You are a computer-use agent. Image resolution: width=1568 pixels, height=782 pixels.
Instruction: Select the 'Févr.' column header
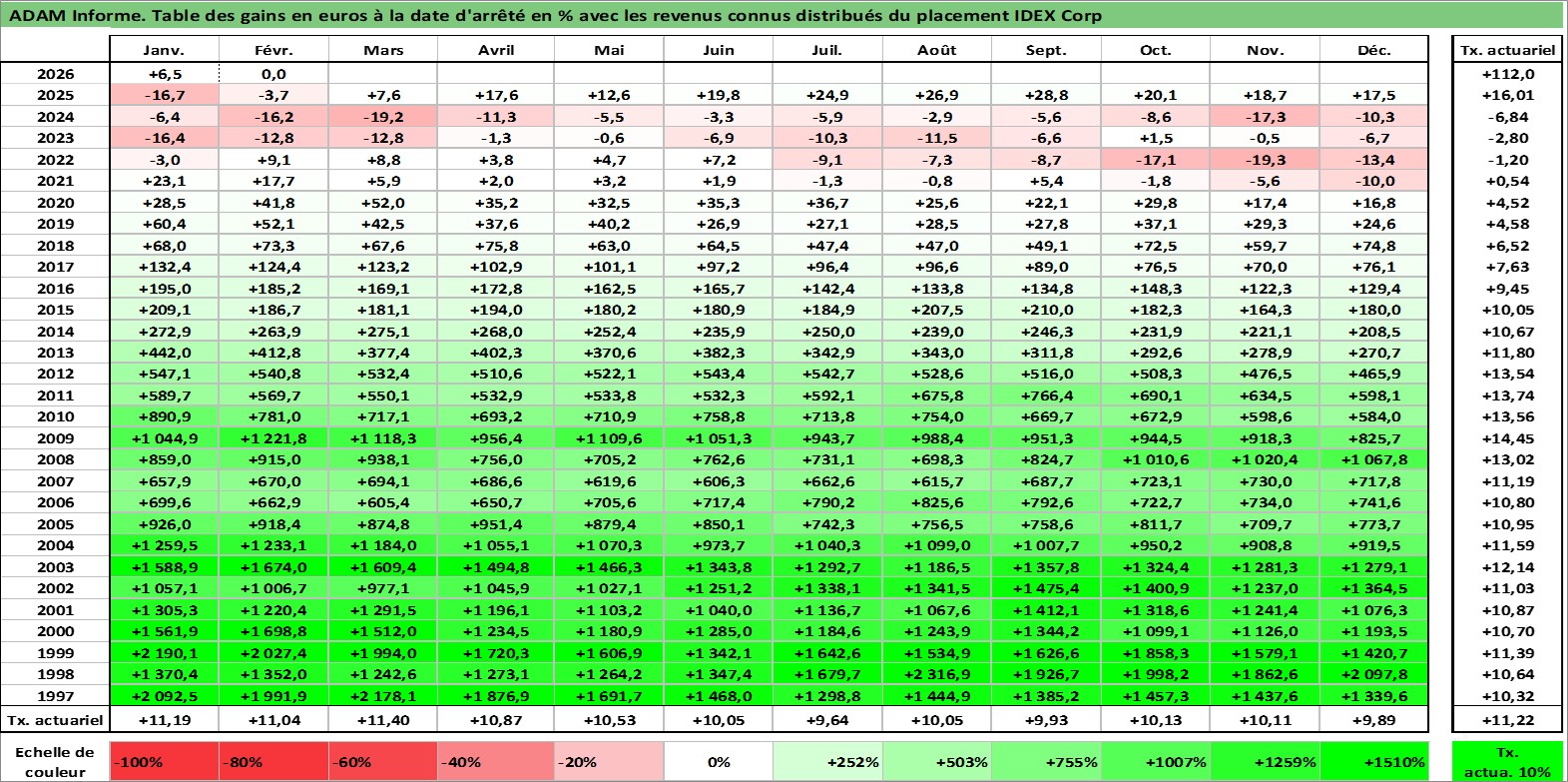coord(273,50)
